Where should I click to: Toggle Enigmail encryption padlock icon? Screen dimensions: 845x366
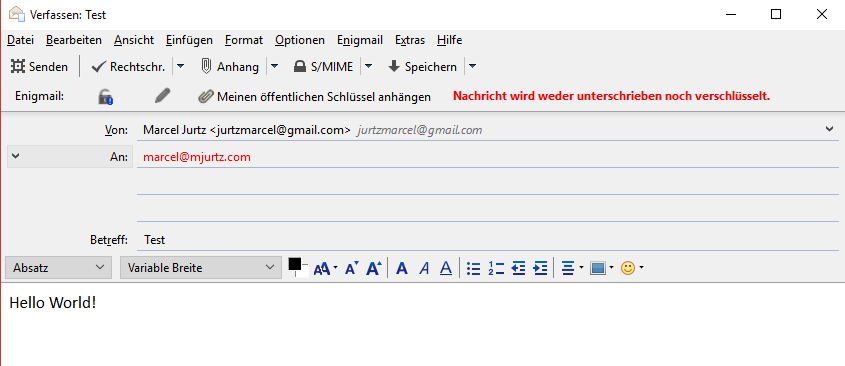[x=105, y=96]
